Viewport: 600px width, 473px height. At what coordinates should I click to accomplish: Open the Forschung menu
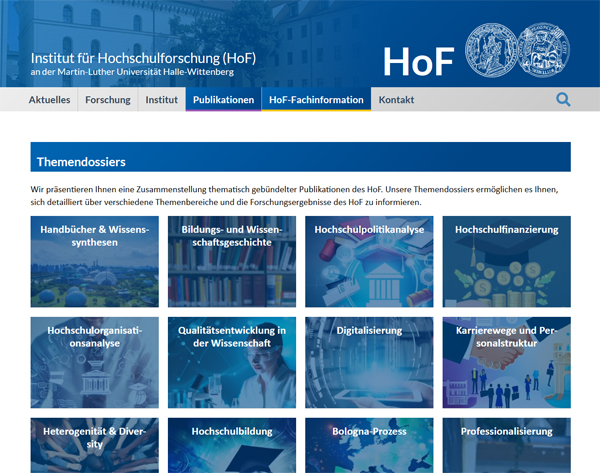click(108, 99)
